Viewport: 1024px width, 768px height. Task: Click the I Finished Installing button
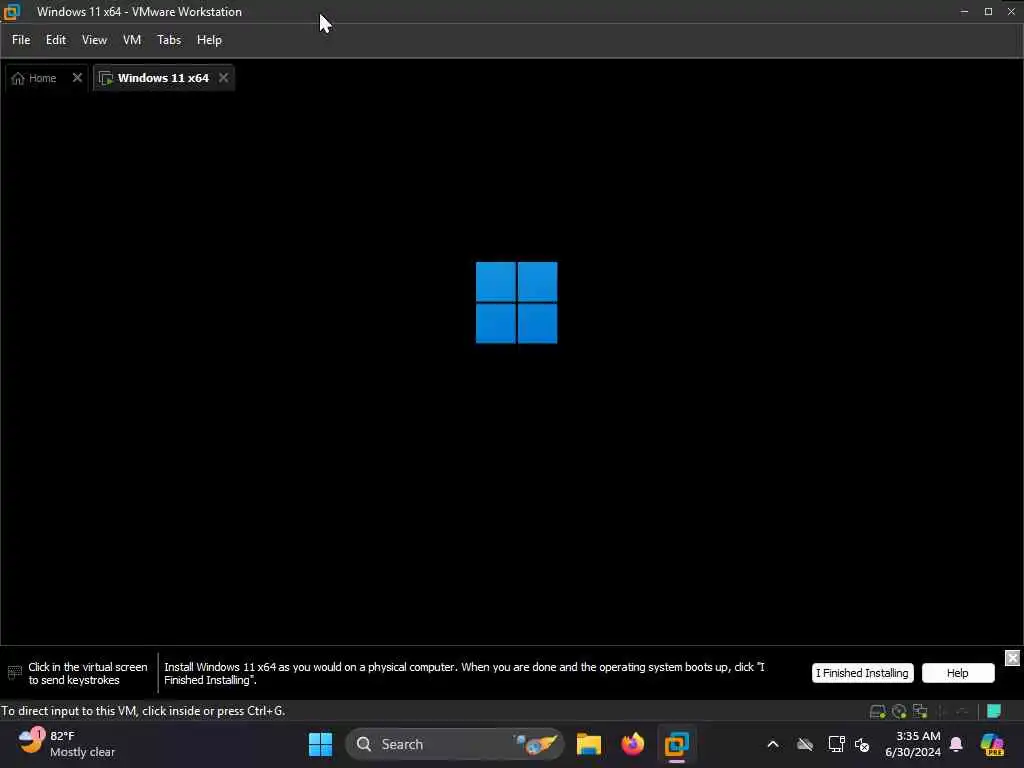[x=862, y=673]
